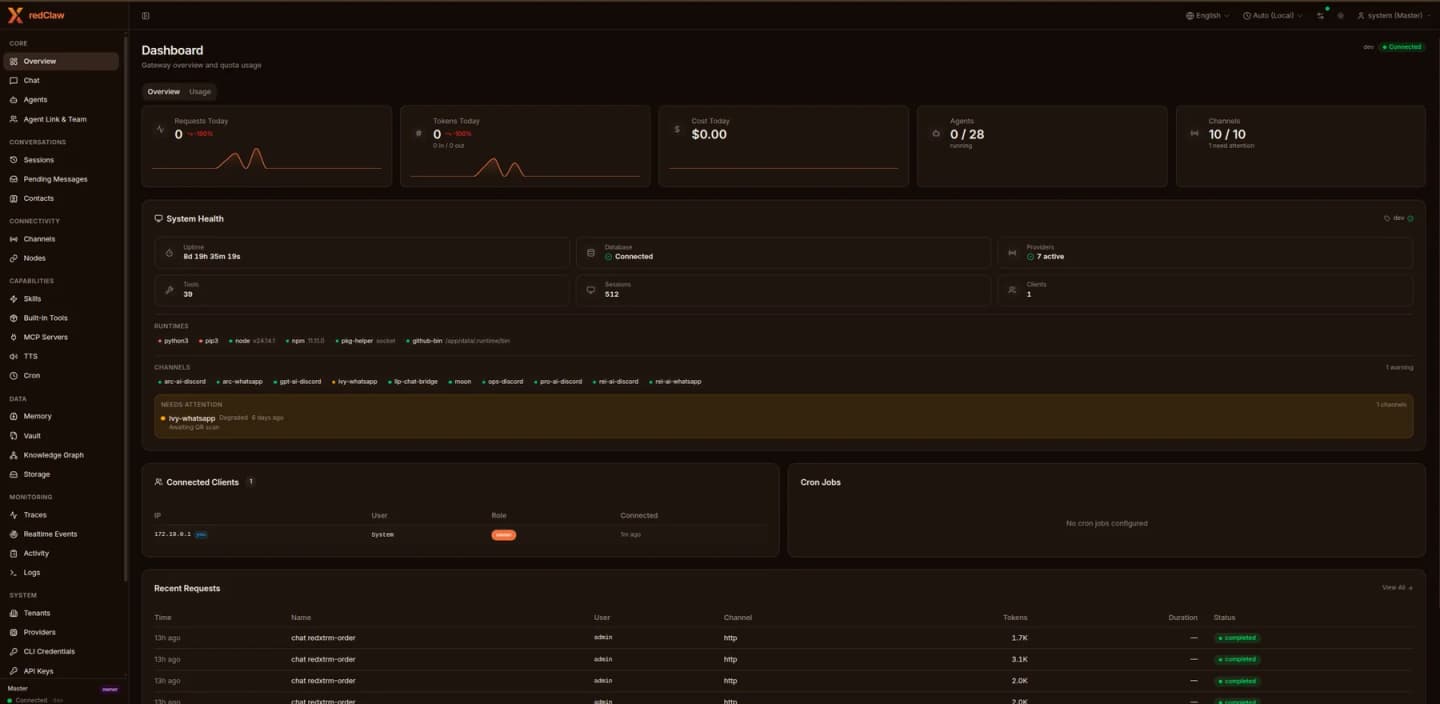Viewport: 1440px width, 704px height.
Task: Open Vault in sidebar
Action: tap(61, 436)
